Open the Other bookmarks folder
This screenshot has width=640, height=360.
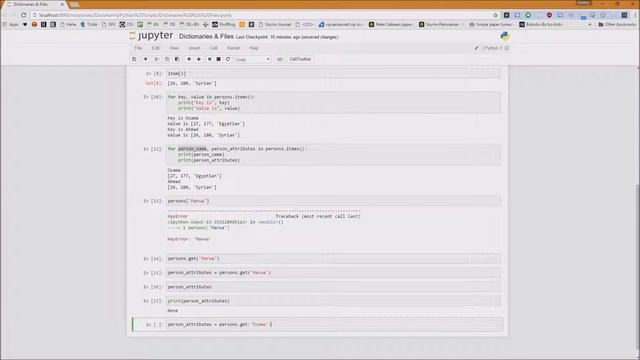point(617,24)
